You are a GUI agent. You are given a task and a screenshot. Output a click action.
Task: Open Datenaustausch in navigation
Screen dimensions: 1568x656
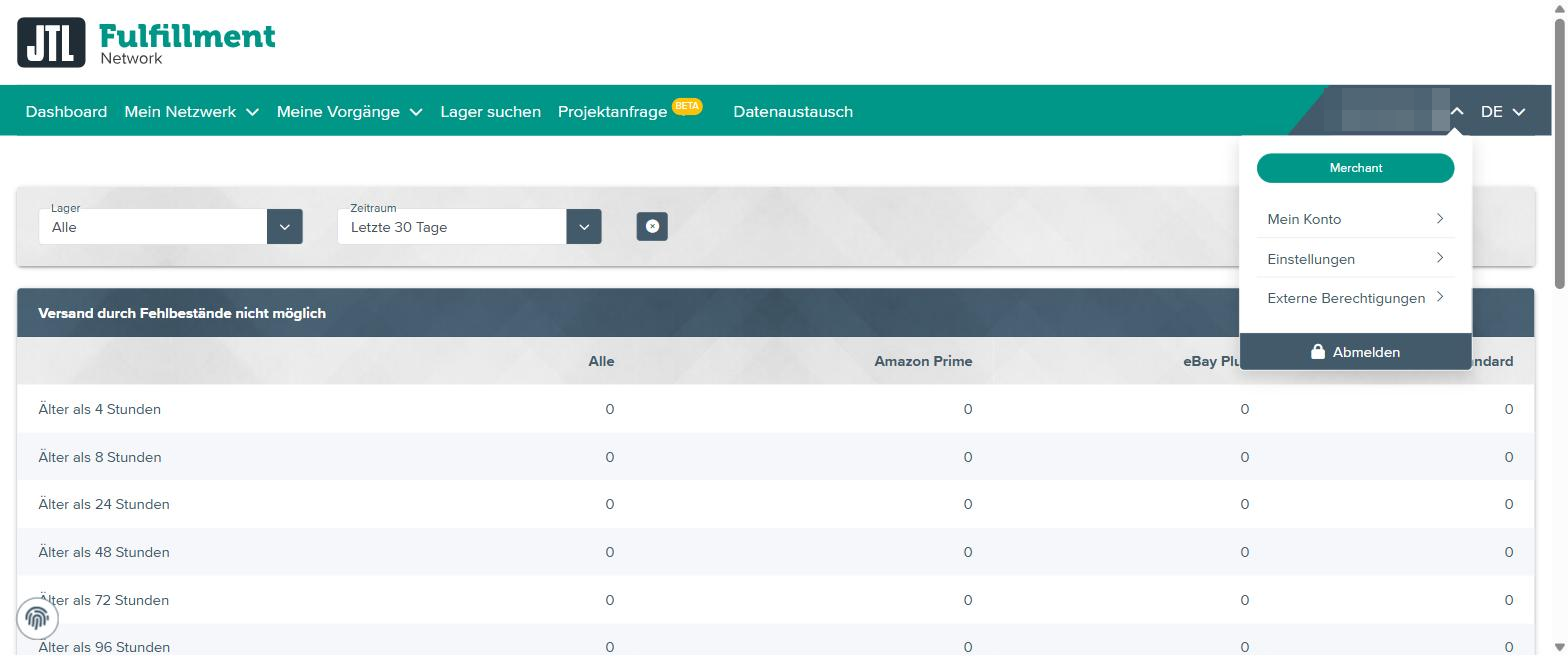click(x=793, y=112)
